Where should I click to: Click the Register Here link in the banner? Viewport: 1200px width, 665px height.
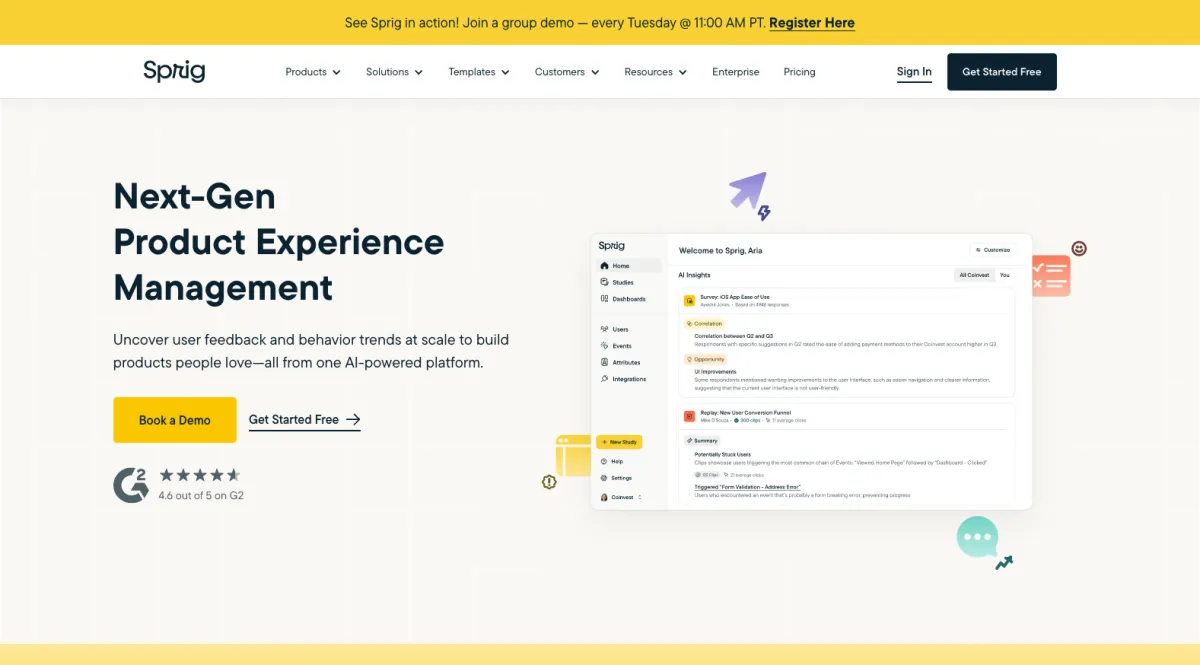[812, 22]
